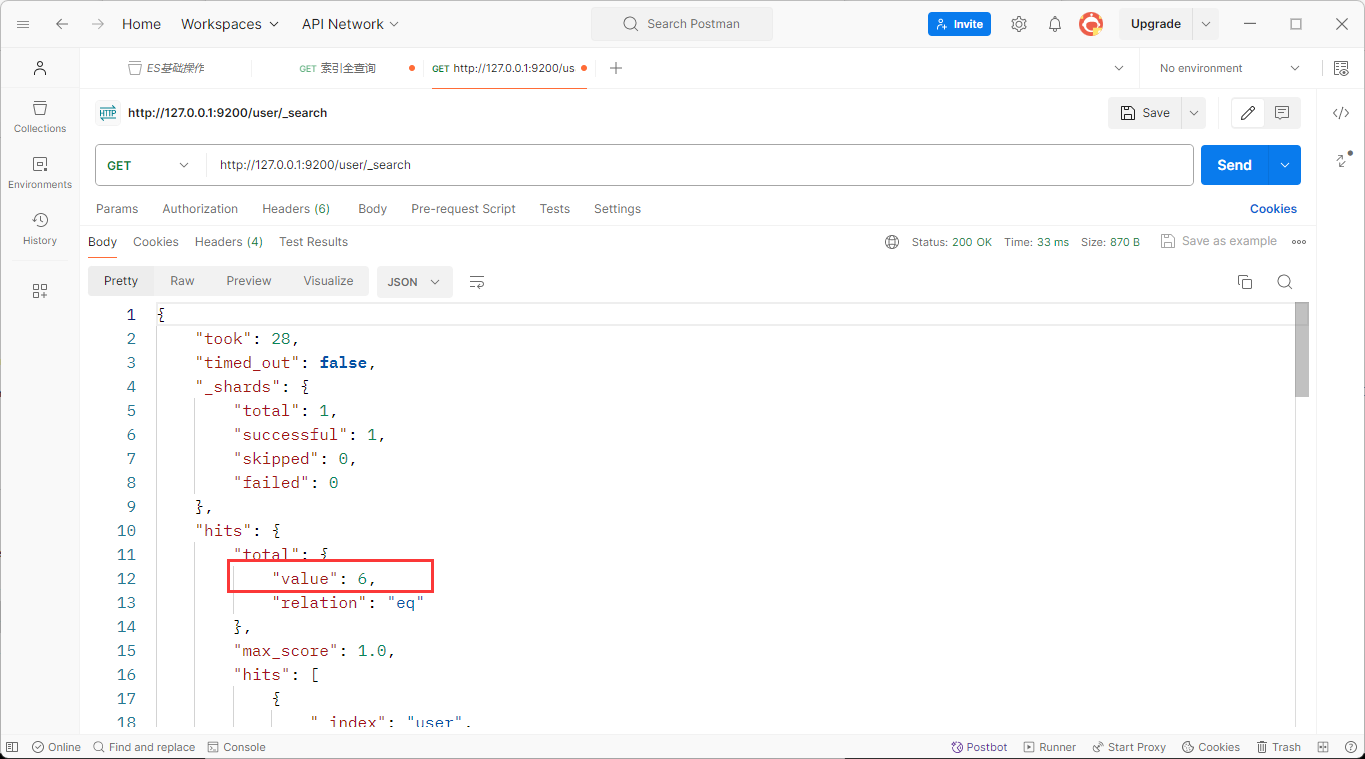Viewport: 1365px width, 759px height.
Task: Toggle the status bar sidebar icon
Action: [x=12, y=747]
